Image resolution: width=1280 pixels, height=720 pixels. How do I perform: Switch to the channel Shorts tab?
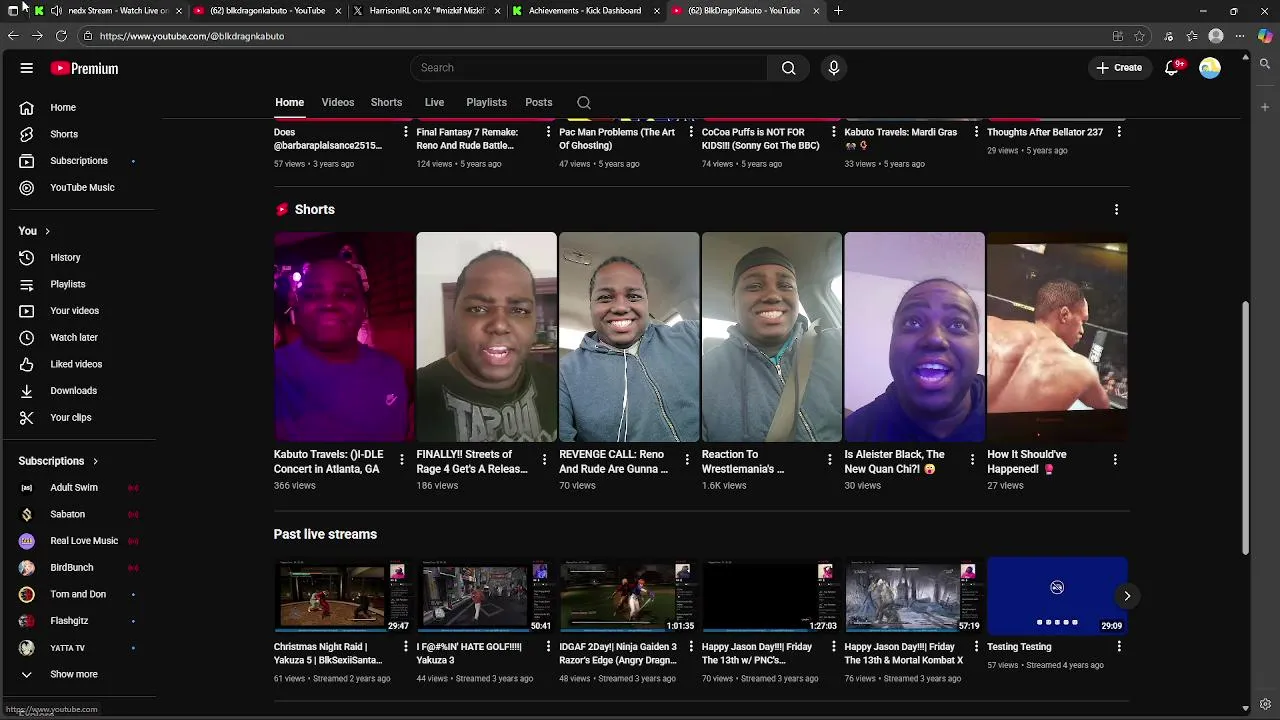386,102
